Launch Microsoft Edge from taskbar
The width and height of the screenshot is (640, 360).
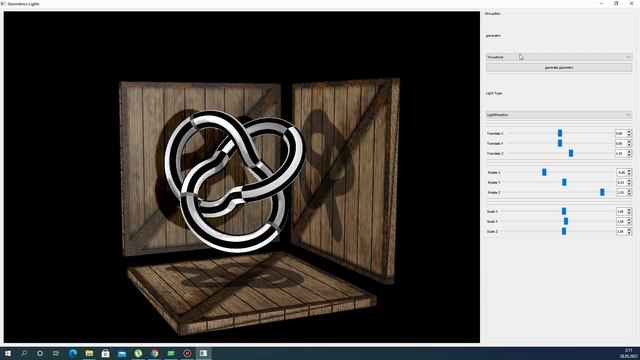point(73,353)
